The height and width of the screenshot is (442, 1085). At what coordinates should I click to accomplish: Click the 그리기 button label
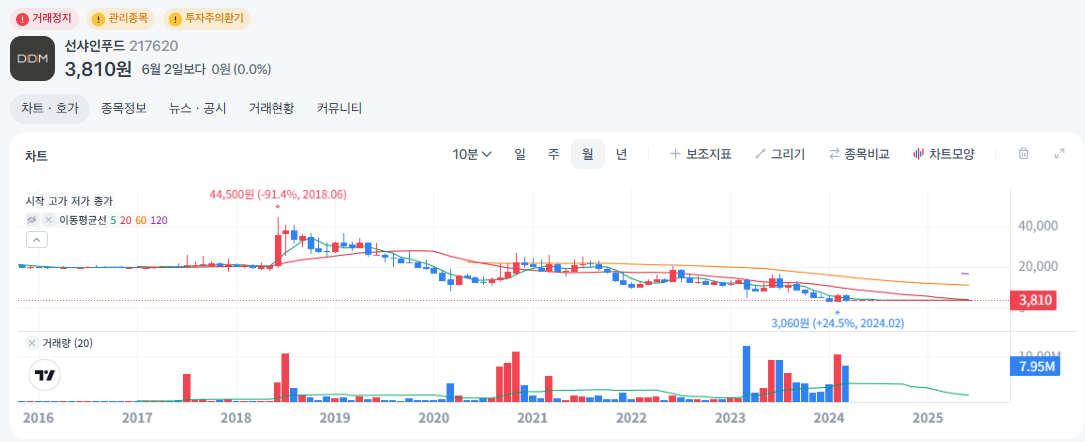(788, 154)
